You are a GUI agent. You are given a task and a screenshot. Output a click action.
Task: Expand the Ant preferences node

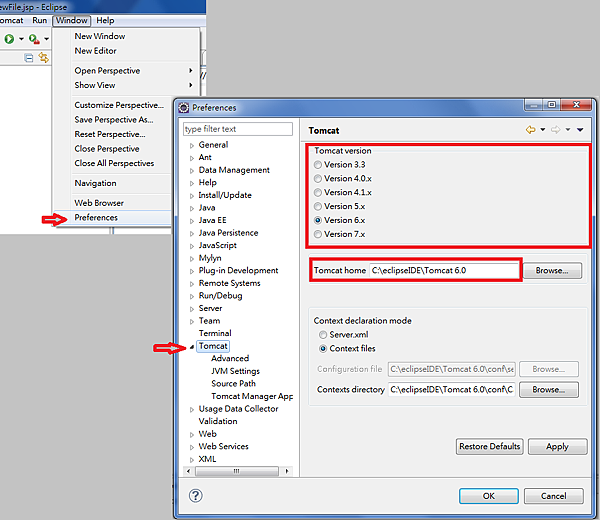click(x=192, y=158)
